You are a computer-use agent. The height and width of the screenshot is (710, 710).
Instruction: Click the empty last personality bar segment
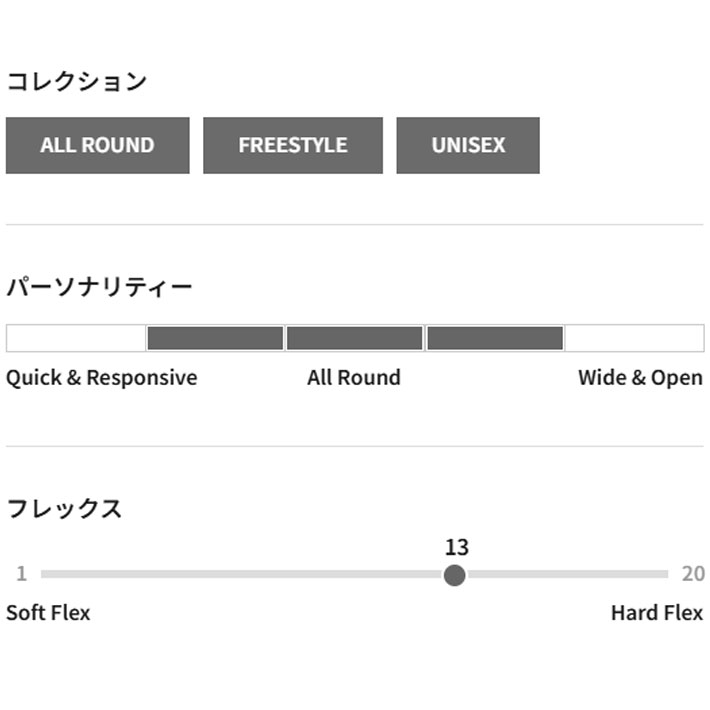[x=634, y=338]
